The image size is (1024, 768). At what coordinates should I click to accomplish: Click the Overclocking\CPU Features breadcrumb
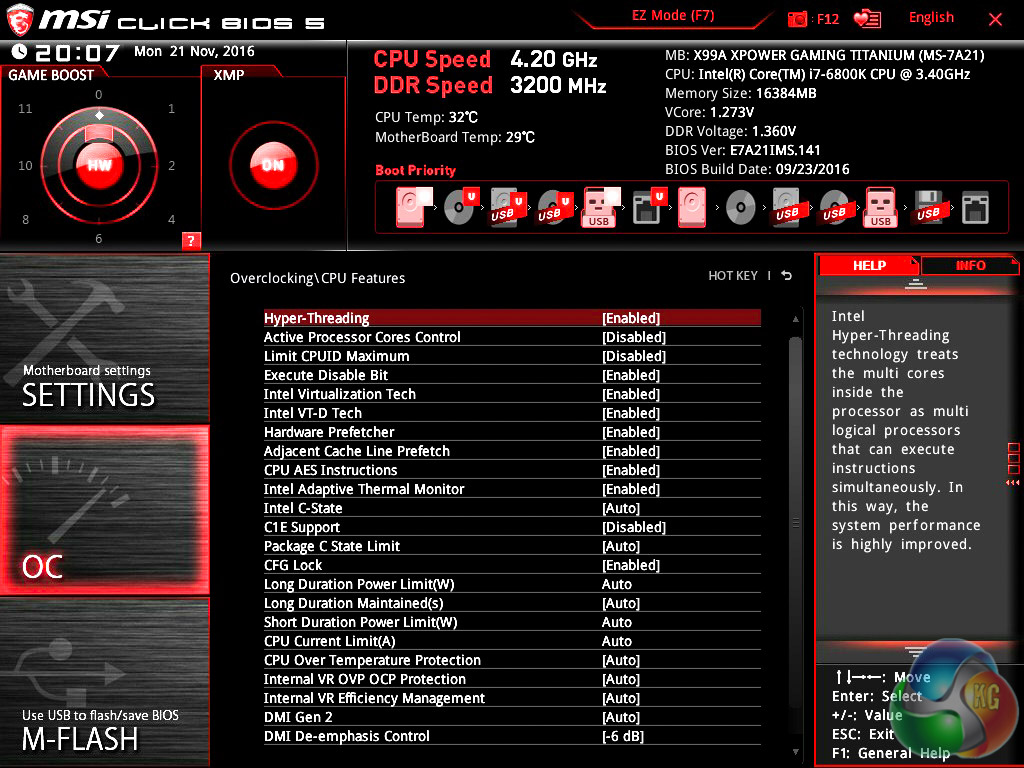(x=317, y=278)
